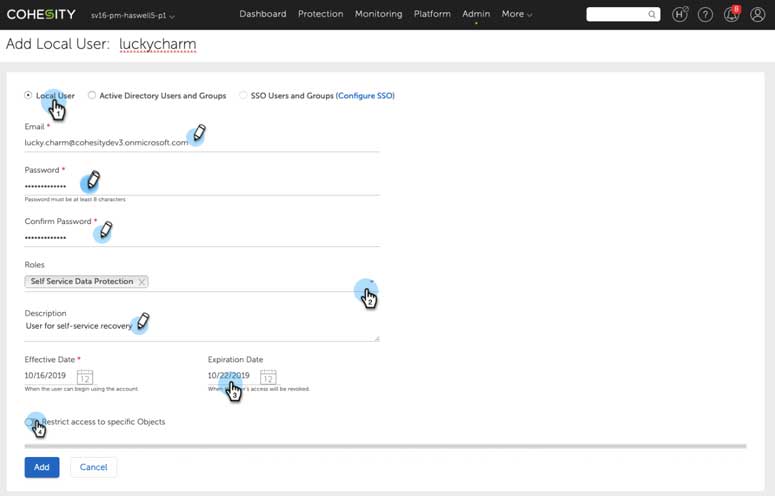Go to the Dashboard menu

[x=262, y=14]
